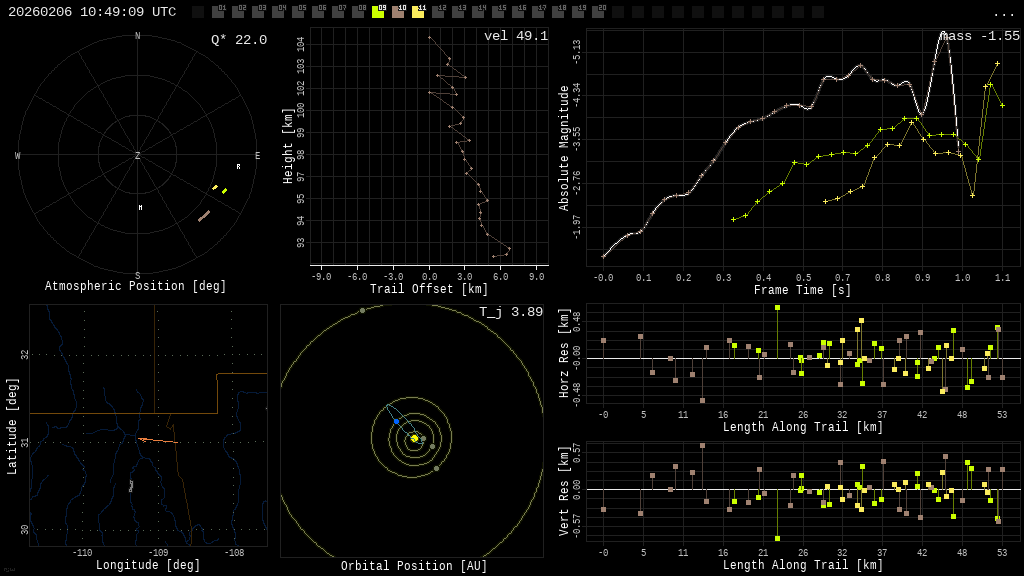This screenshot has height=576, width=1024.
Task: Click the M marker in polar plot
Action: [x=140, y=208]
